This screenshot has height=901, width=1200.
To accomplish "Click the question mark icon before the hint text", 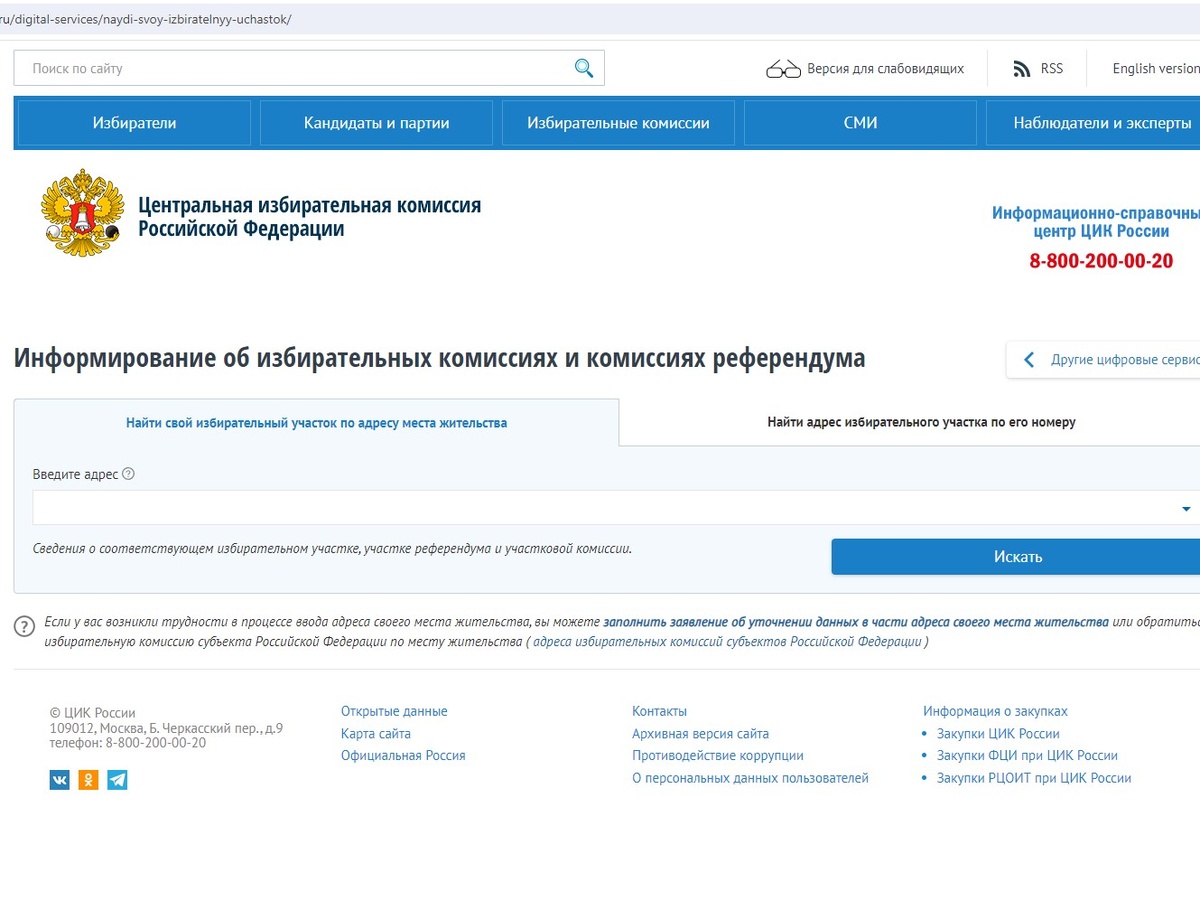I will pos(25,627).
